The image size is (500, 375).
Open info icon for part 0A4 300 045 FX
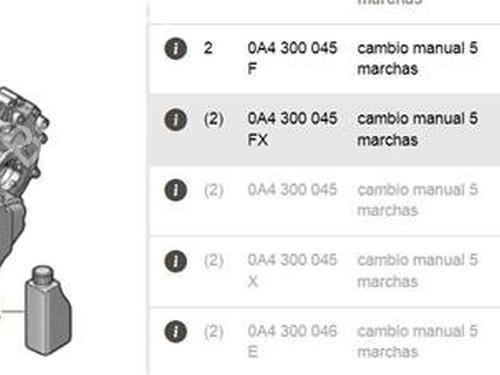pos(175,119)
